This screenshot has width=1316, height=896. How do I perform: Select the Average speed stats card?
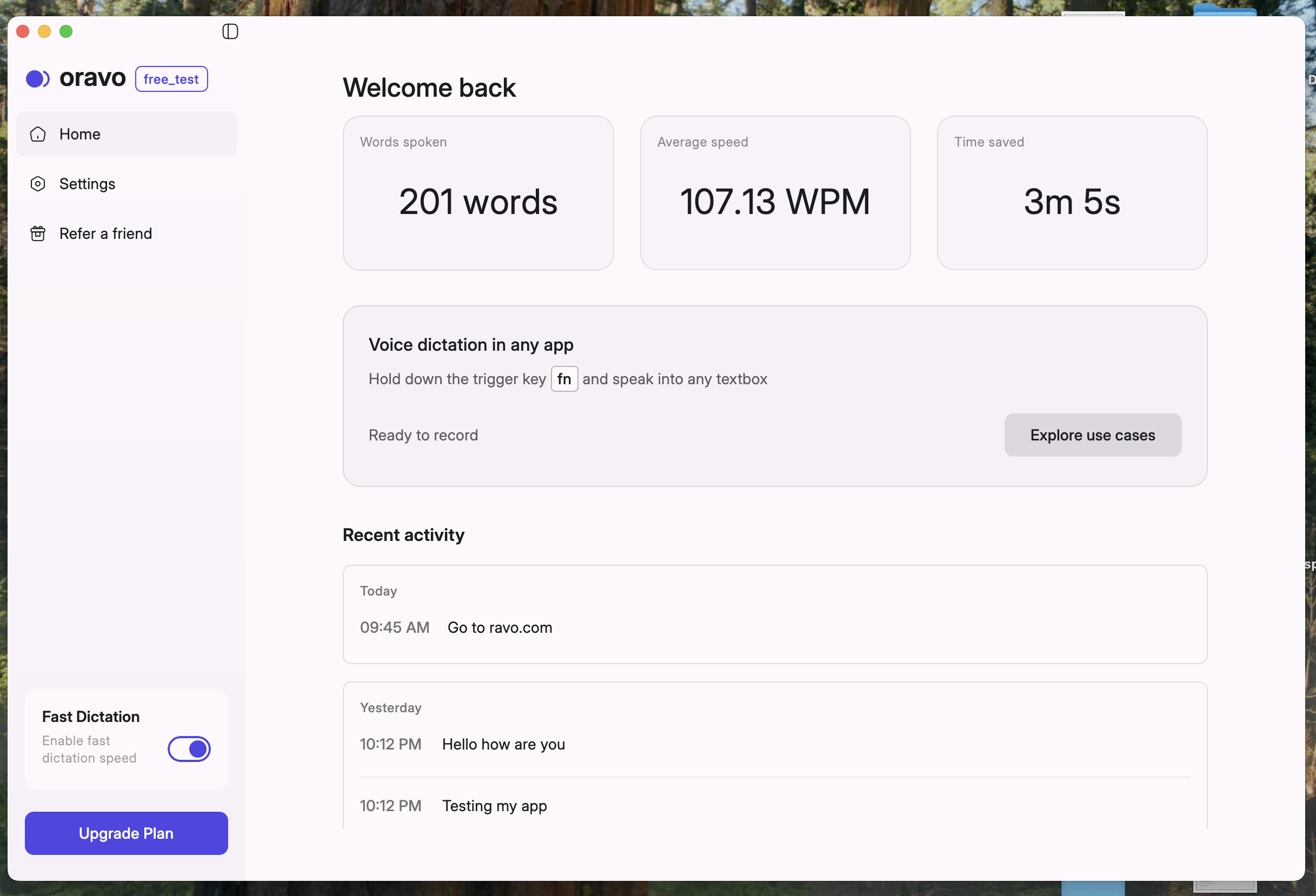coord(775,192)
